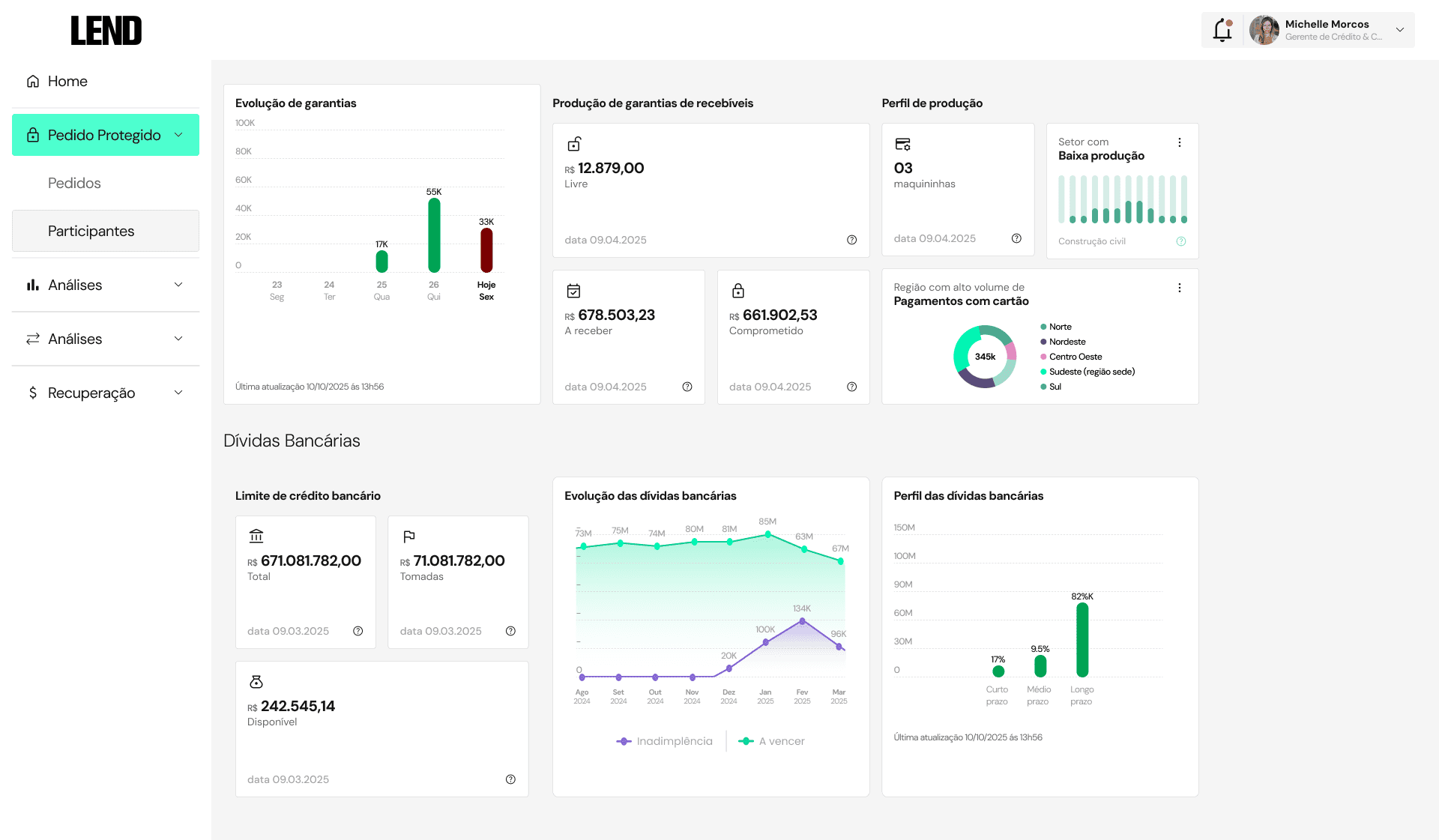This screenshot has width=1439, height=840.
Task: Click the Longo prazo 82%K bar
Action: click(x=1082, y=640)
